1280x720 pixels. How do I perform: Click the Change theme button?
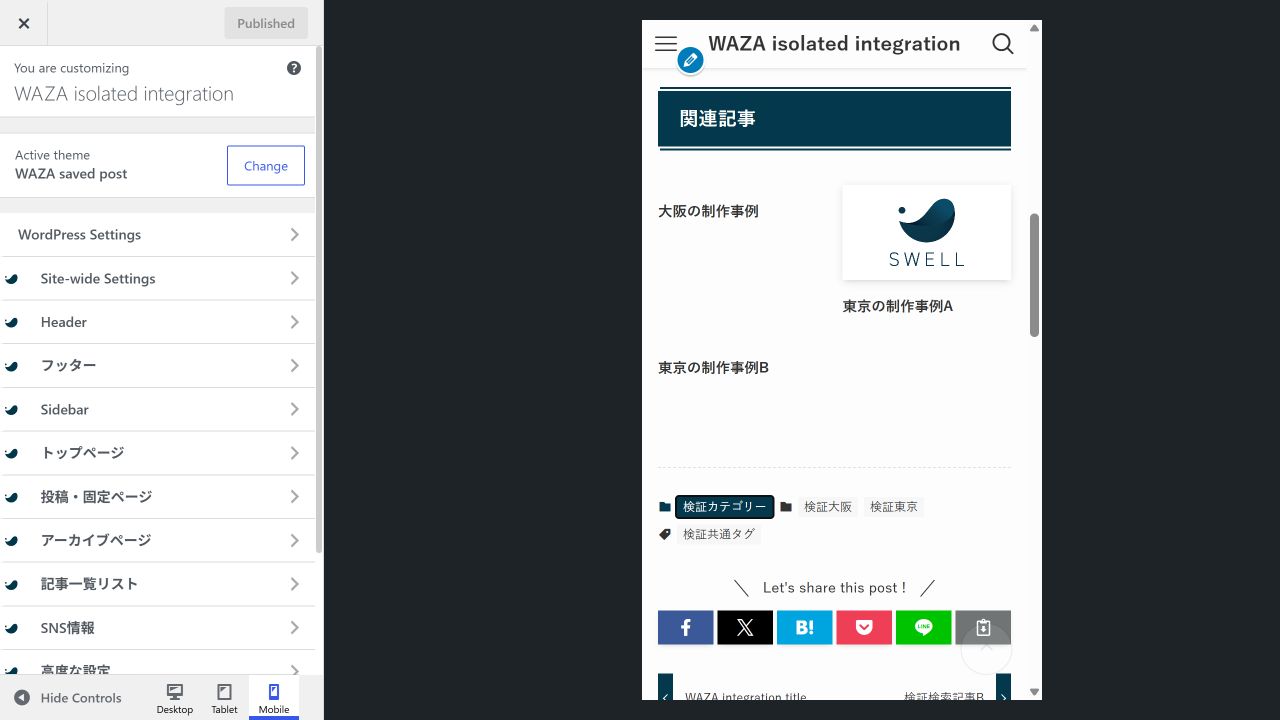(x=266, y=166)
